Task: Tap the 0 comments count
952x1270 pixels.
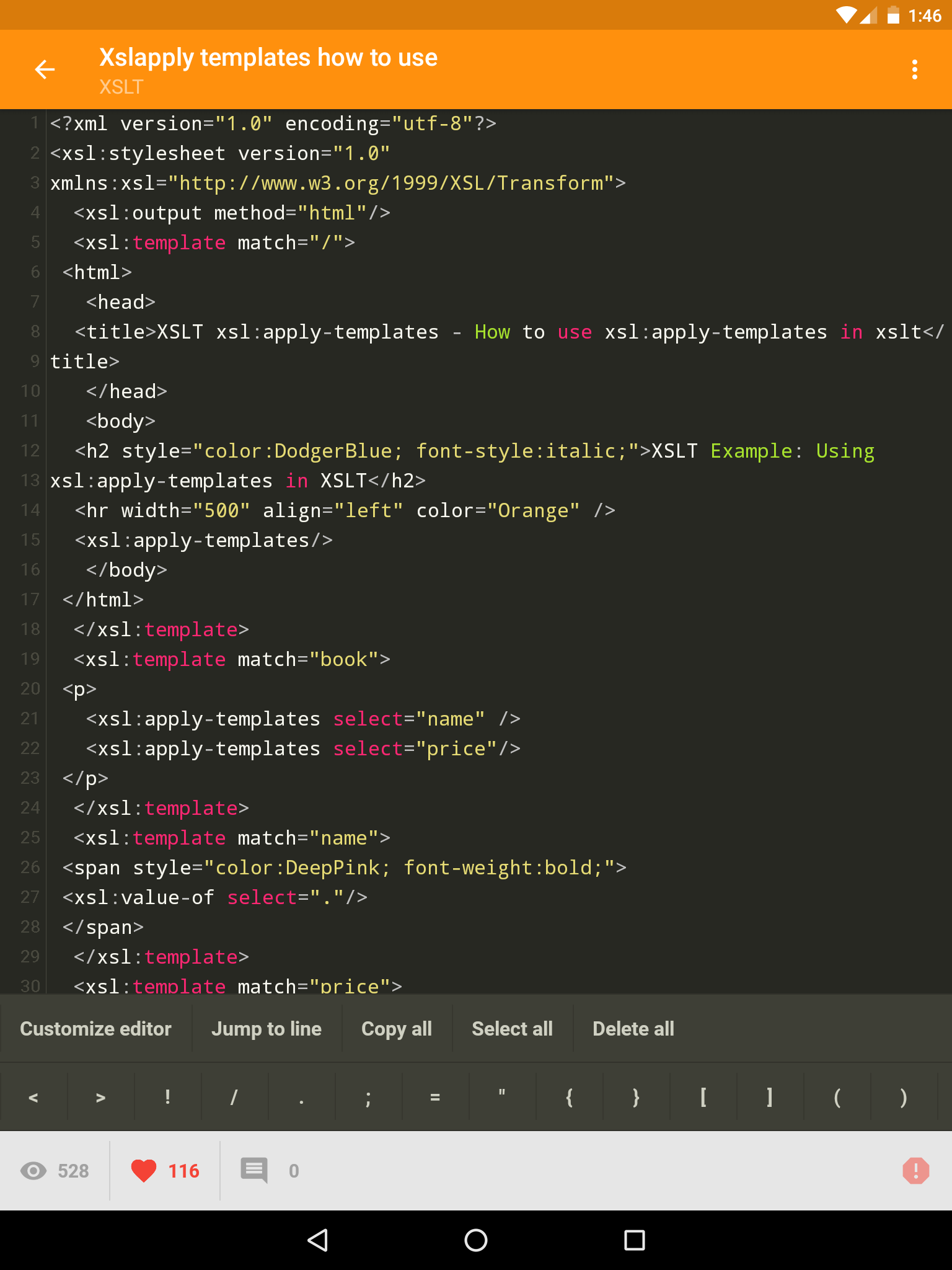Action: (x=294, y=1171)
